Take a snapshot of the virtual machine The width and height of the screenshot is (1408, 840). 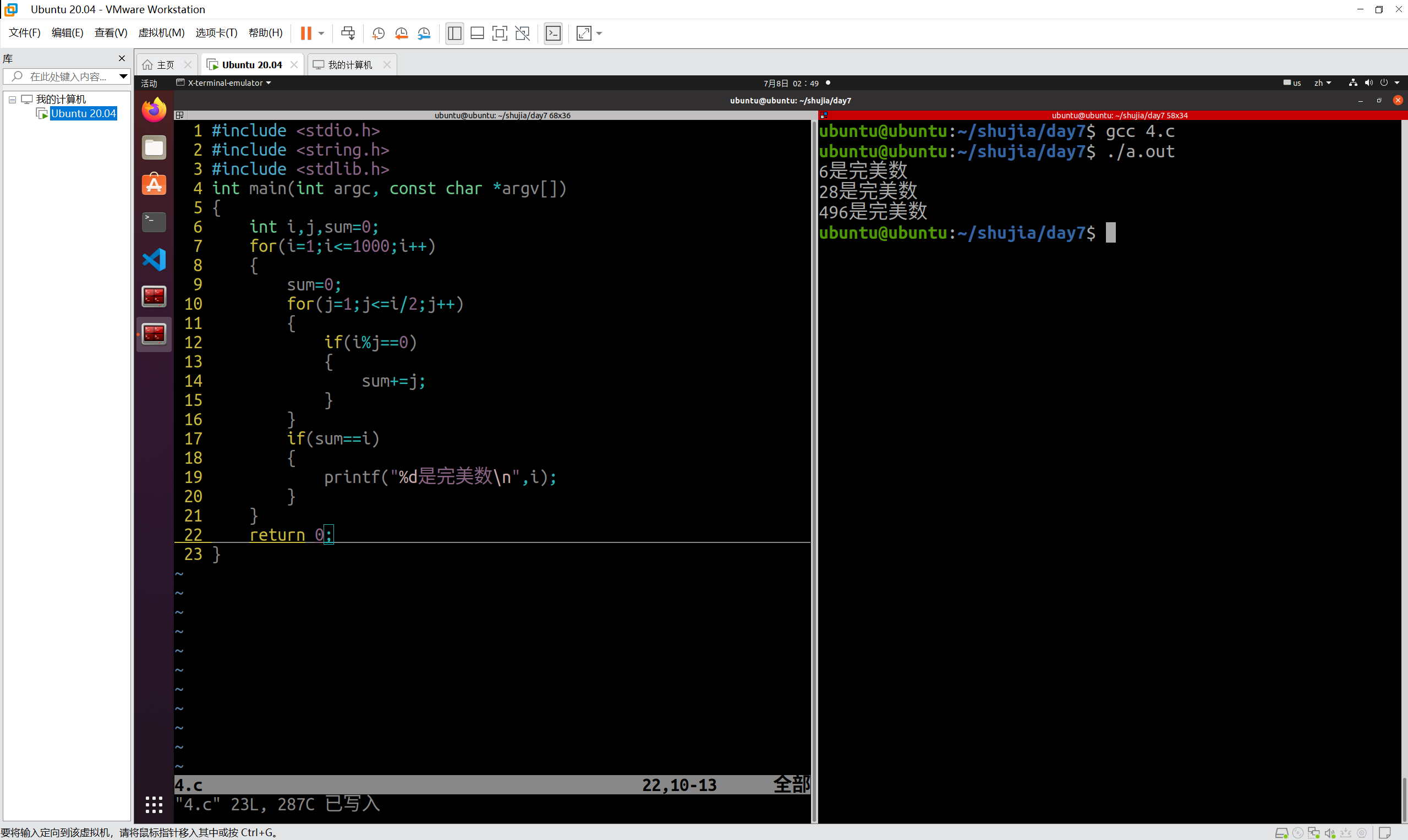click(378, 33)
